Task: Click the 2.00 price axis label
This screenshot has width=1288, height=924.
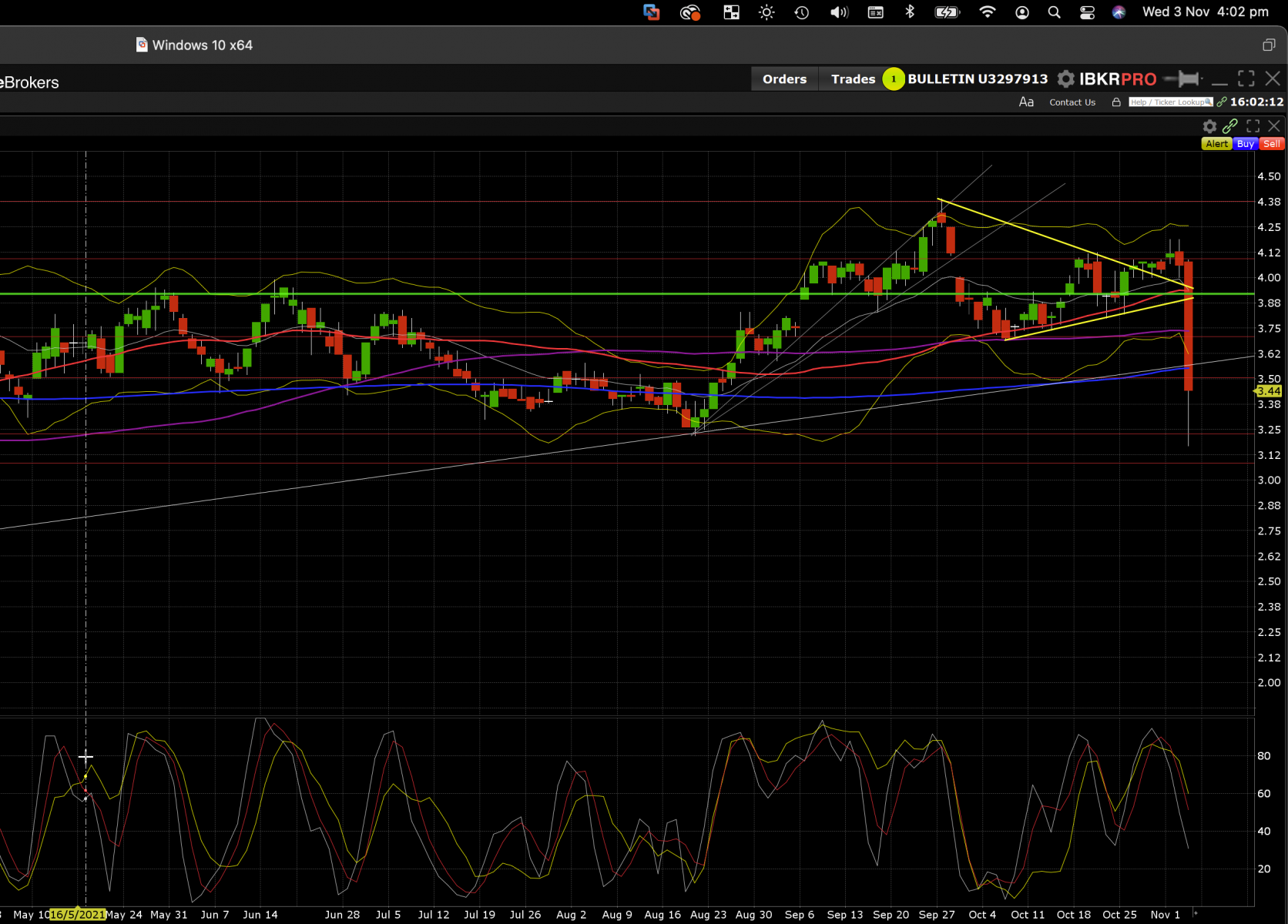Action: 1269,683
